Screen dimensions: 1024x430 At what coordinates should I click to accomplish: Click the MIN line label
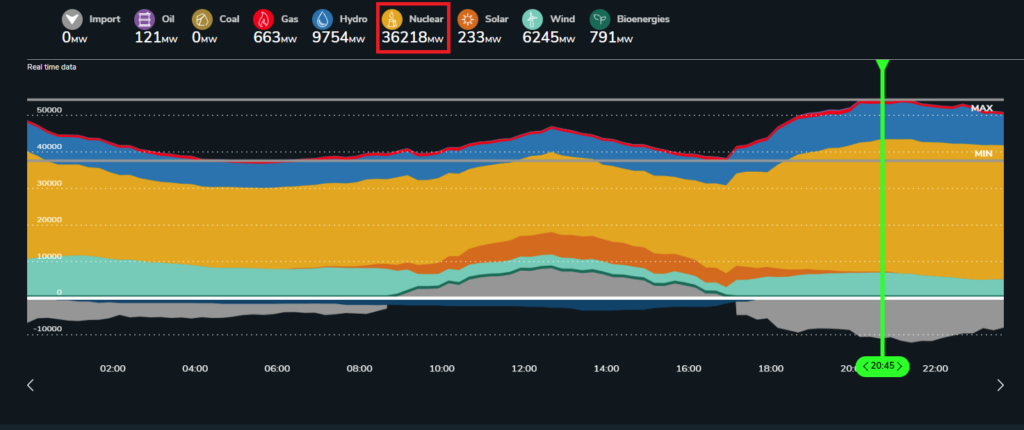click(x=983, y=154)
